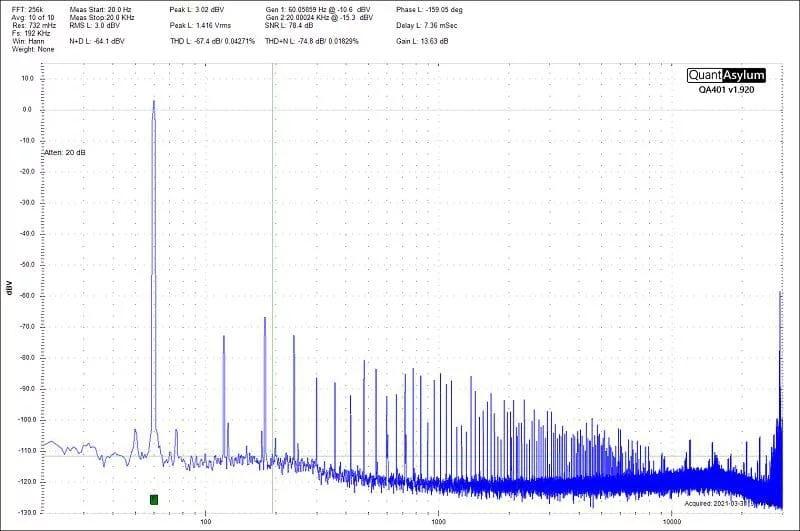
Task: Click the 'Res: 732 mHz' readout
Action: [x=34, y=25]
